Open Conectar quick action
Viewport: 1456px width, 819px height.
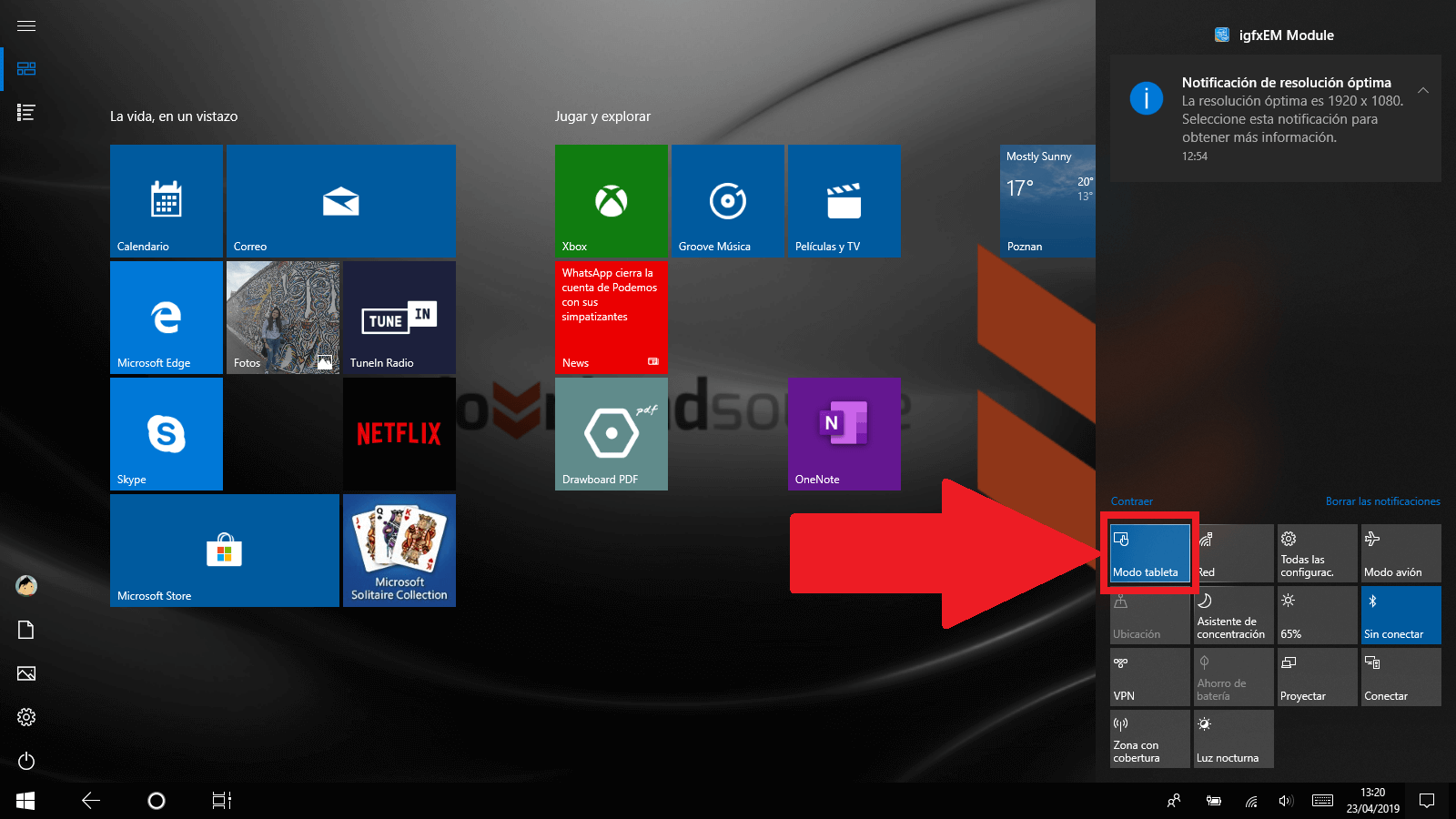click(1401, 677)
